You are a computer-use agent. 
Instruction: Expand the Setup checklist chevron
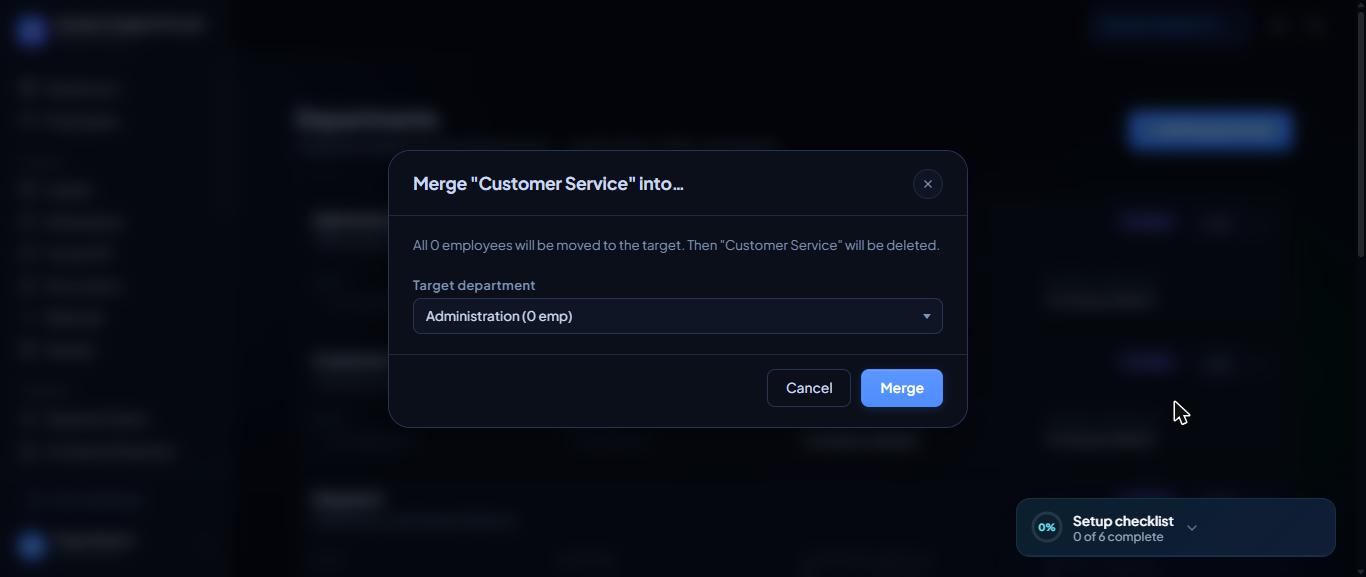[1192, 528]
